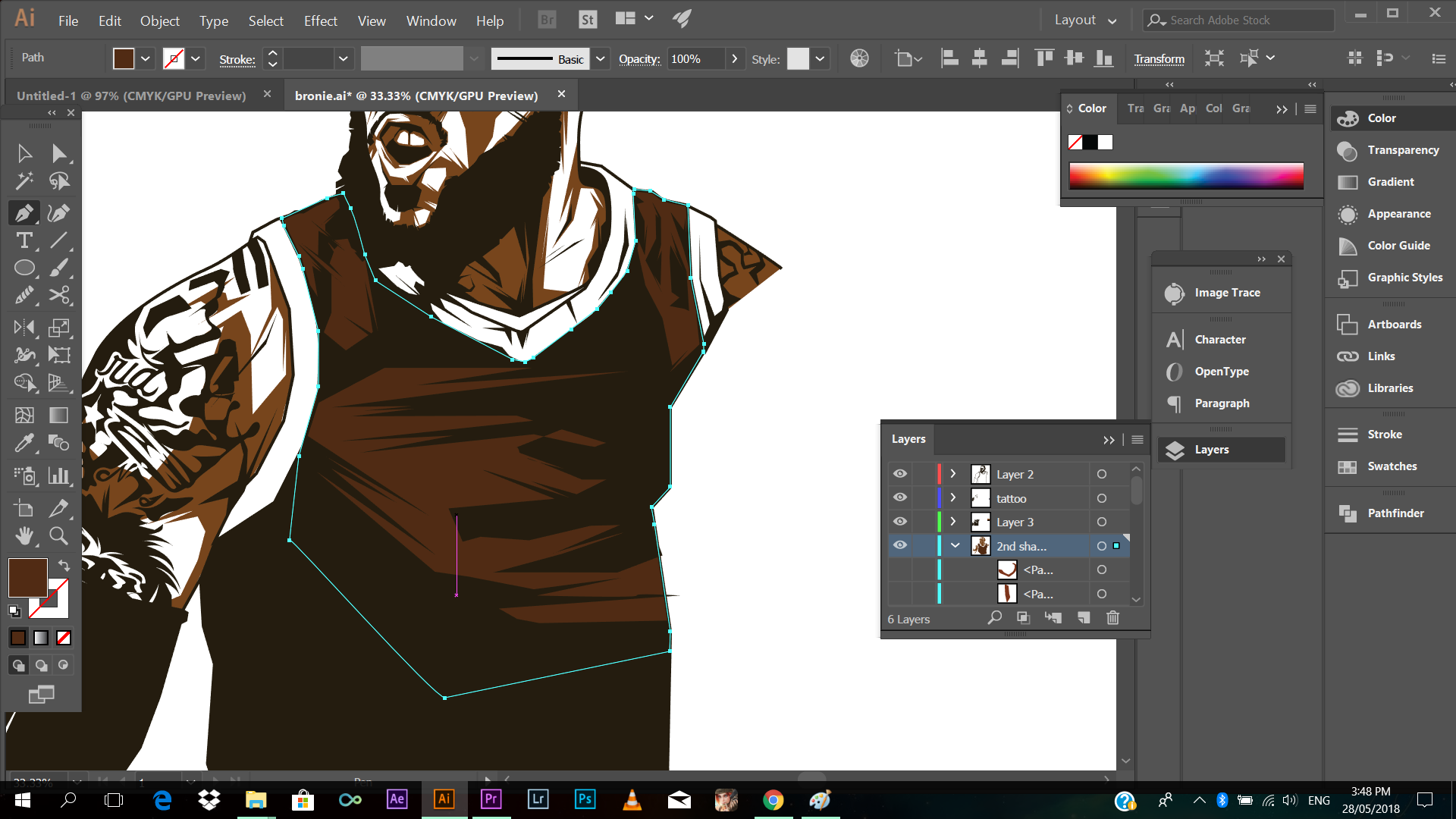Image resolution: width=1456 pixels, height=819 pixels.
Task: Hide the 2nd sha... layer
Action: point(900,545)
